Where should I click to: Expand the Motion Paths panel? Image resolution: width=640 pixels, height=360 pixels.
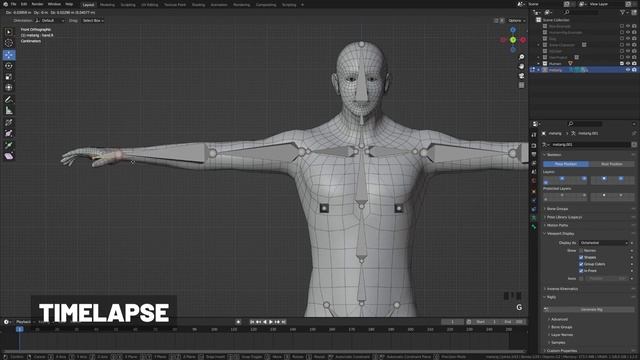(557, 225)
